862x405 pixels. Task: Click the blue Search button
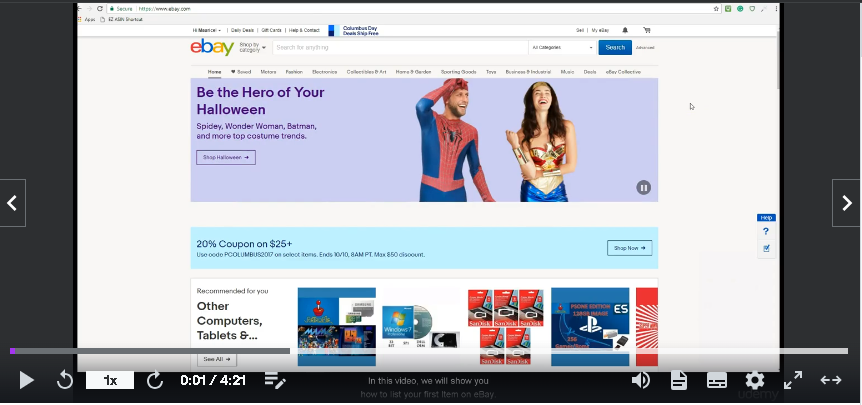point(615,47)
